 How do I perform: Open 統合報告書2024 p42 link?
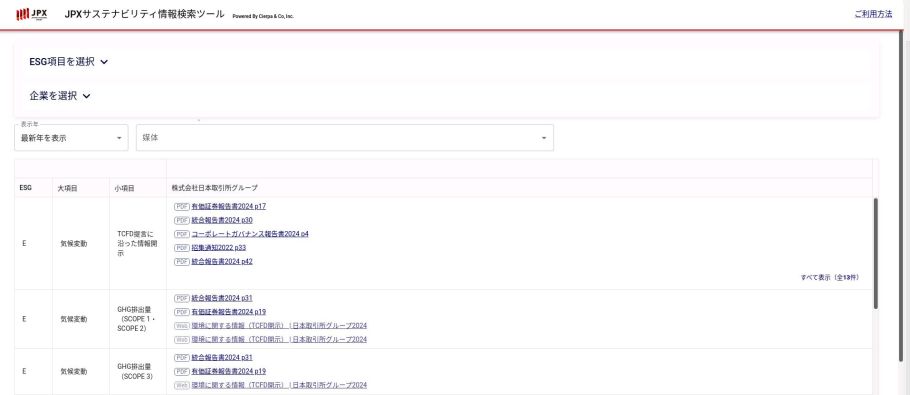click(222, 262)
